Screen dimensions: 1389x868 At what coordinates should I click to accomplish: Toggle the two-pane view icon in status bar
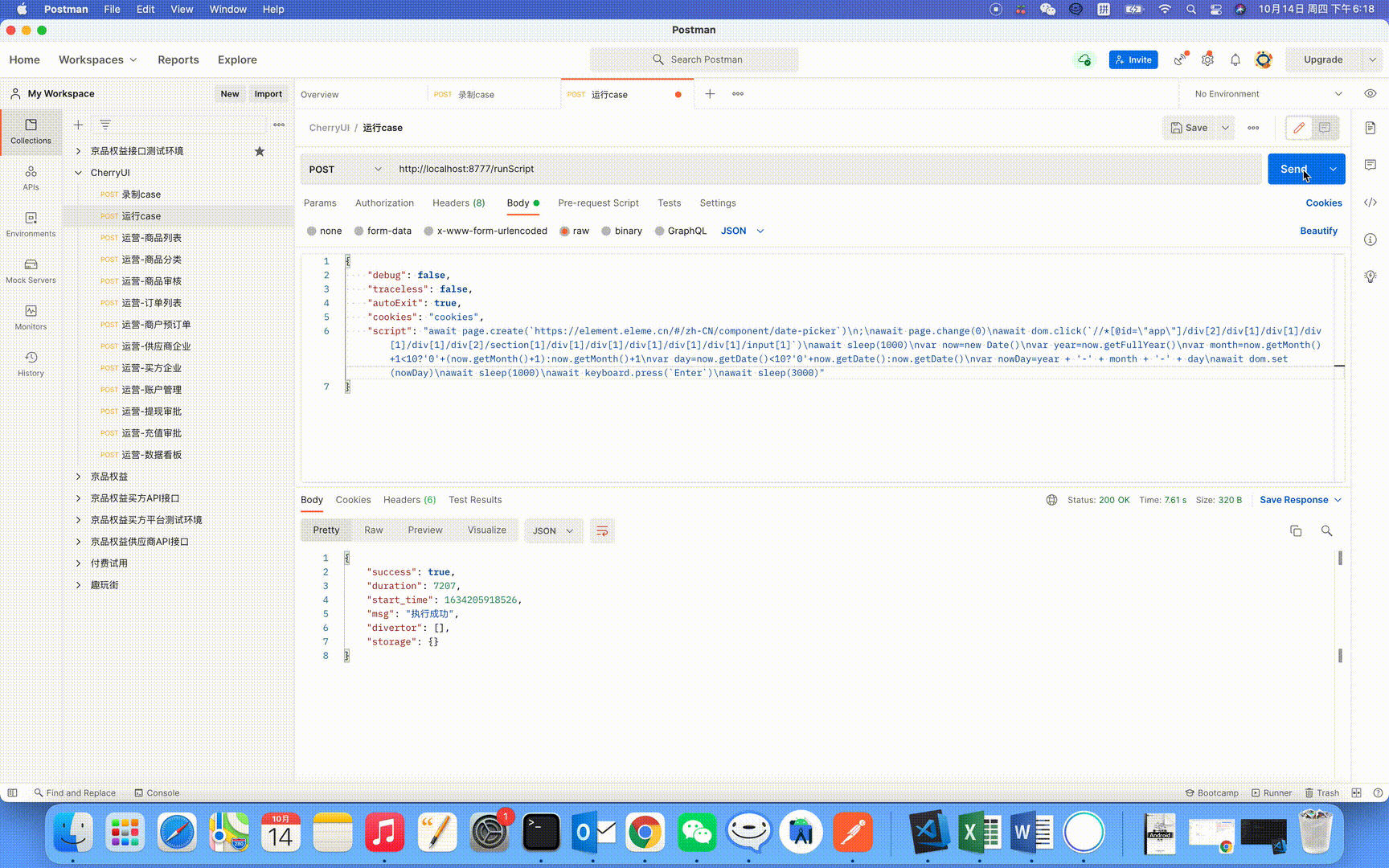click(x=1356, y=792)
